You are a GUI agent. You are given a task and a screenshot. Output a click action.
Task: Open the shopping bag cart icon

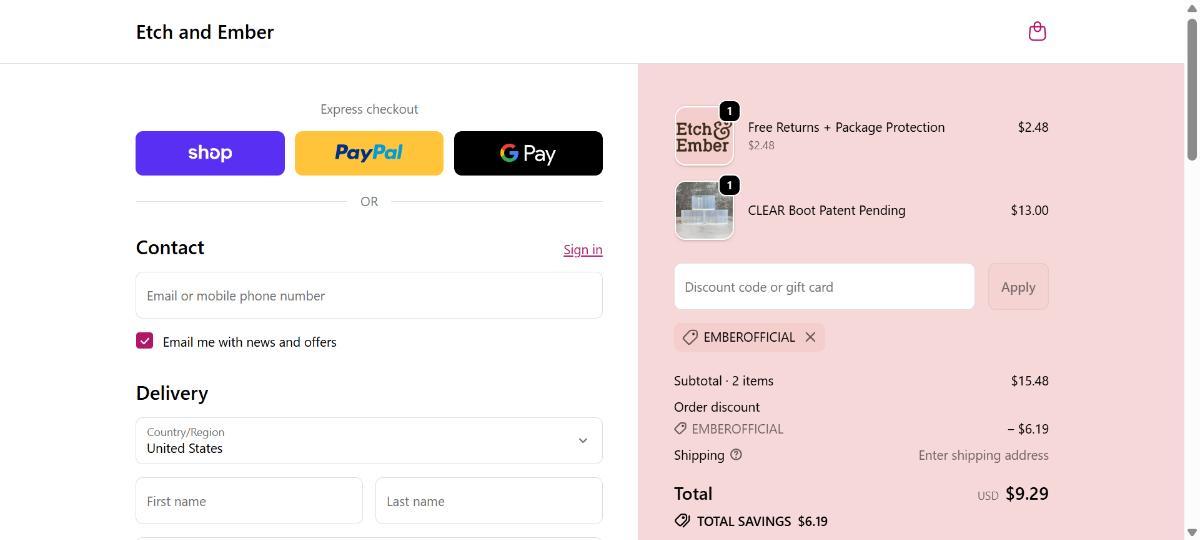[x=1037, y=31]
